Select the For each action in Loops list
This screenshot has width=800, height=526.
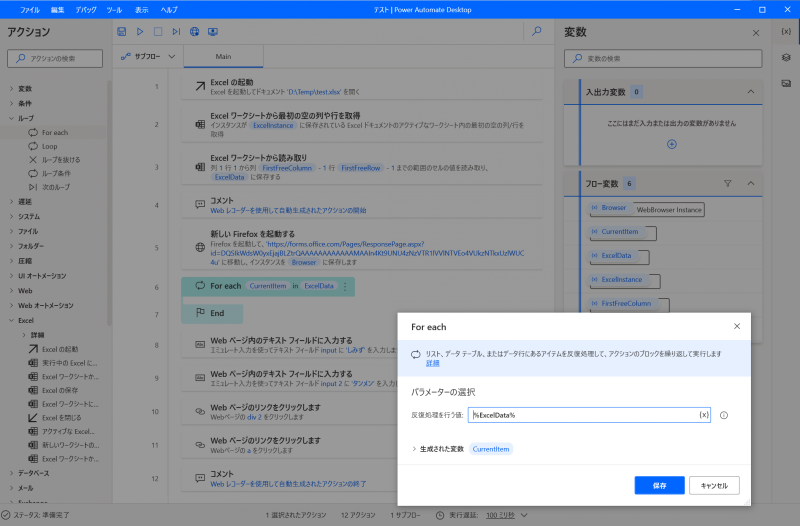(55, 132)
